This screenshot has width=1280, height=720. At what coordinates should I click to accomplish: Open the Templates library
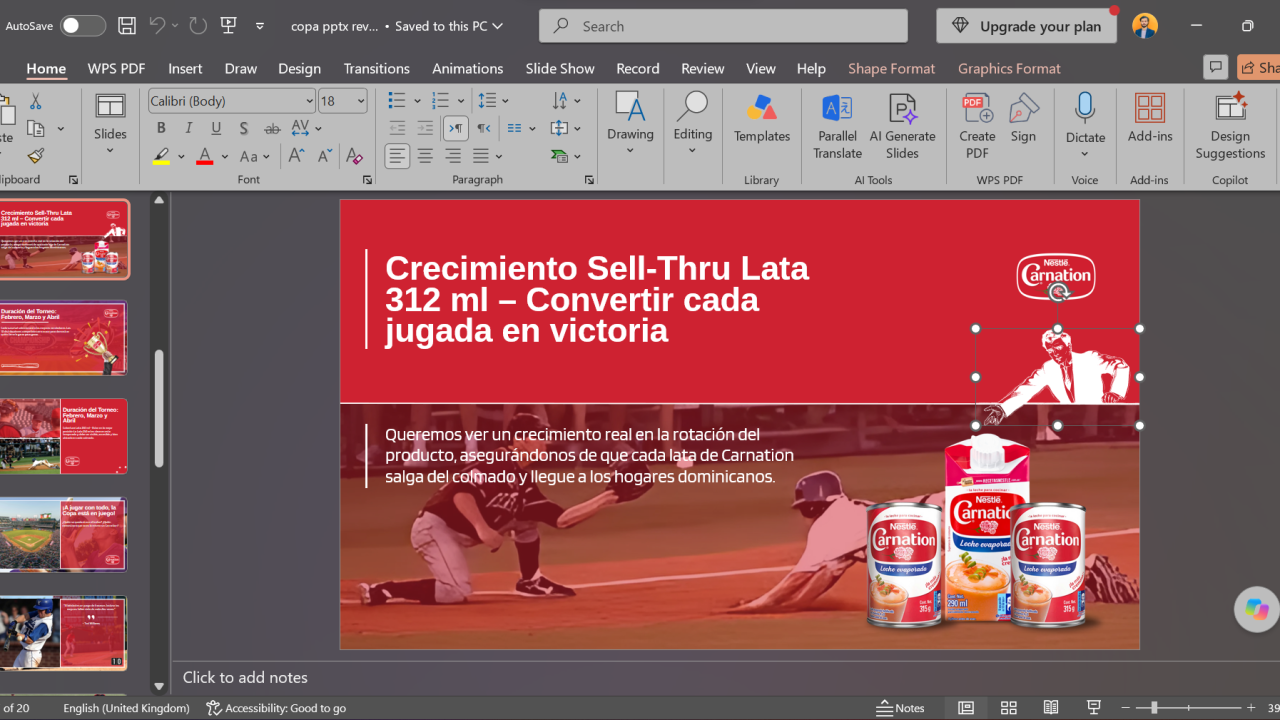click(x=762, y=119)
